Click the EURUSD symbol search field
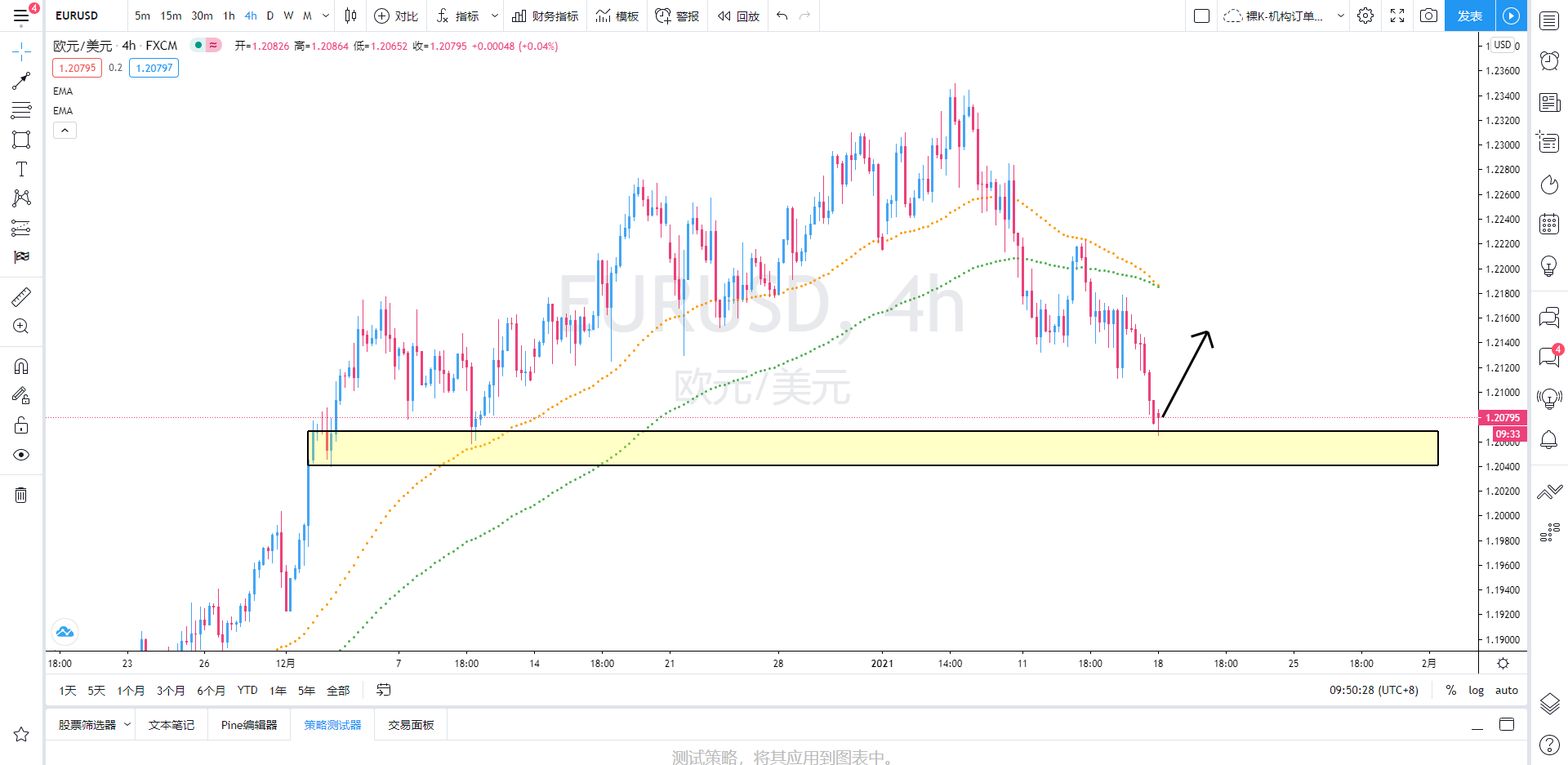Image resolution: width=1568 pixels, height=765 pixels. 86,16
